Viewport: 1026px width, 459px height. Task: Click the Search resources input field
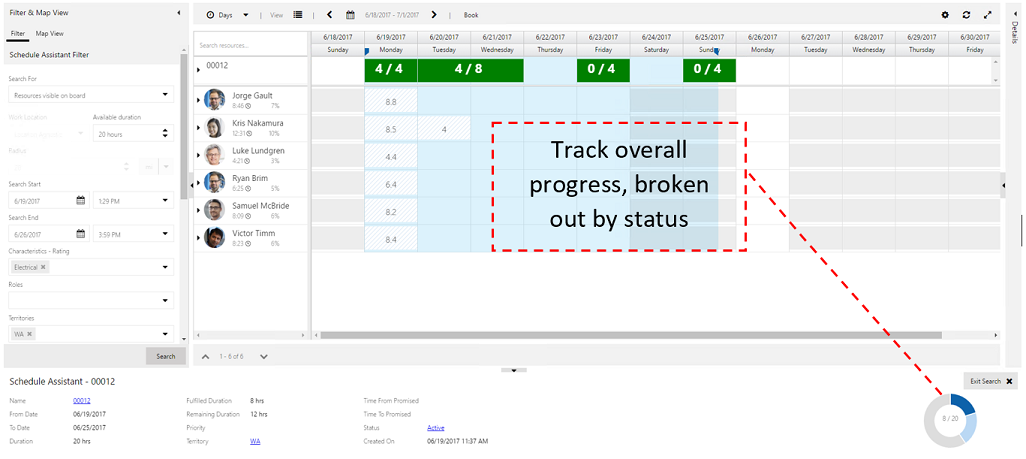(250, 45)
